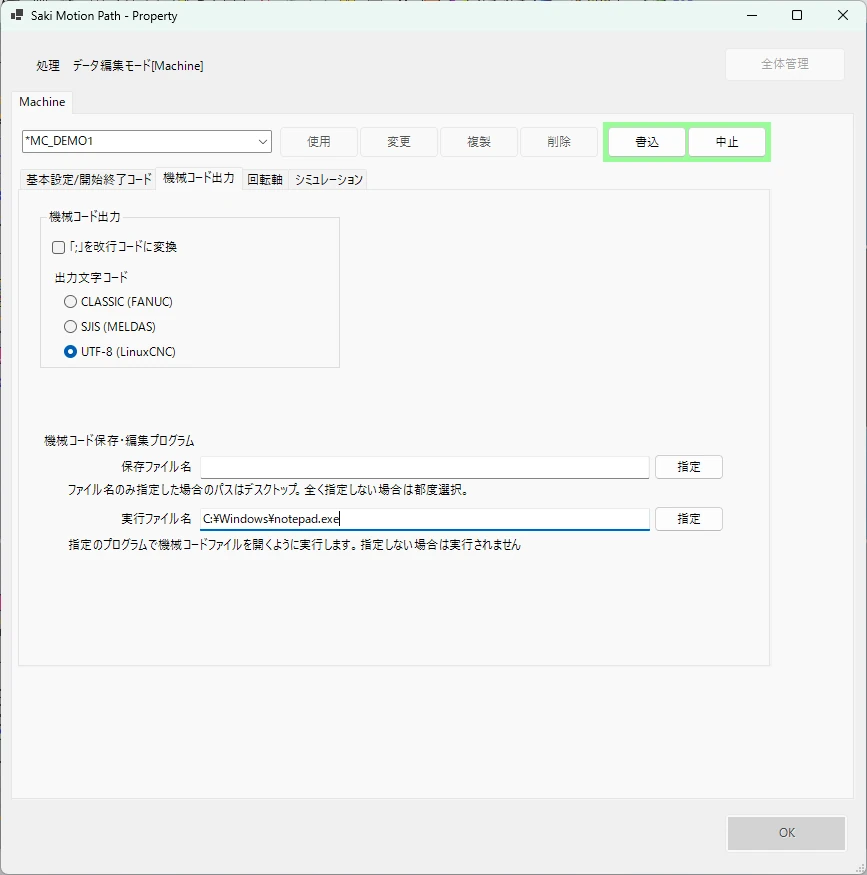867x875 pixels.
Task: Click the OK button
Action: click(787, 833)
